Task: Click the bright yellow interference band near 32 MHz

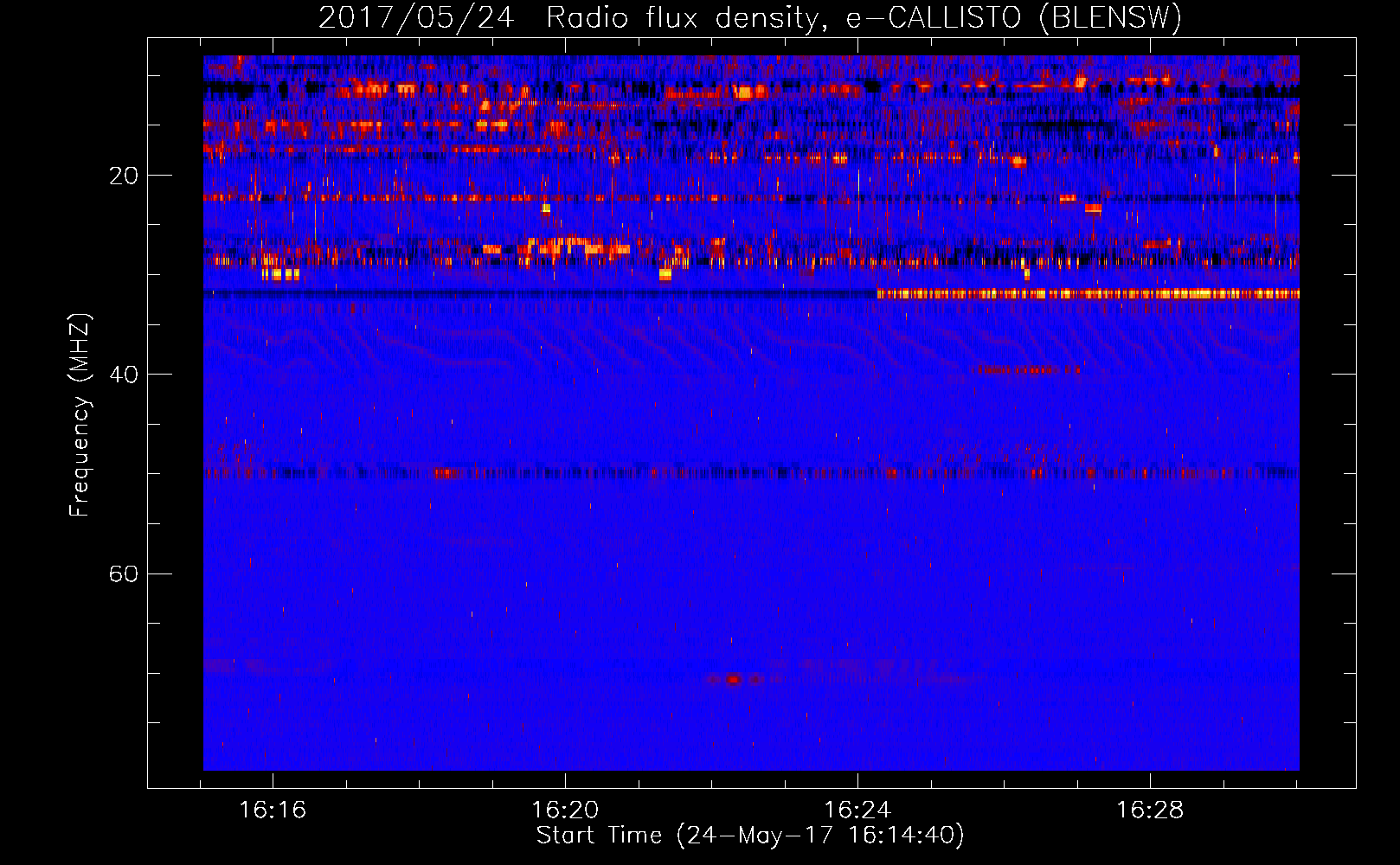Action: pyautogui.click(x=1088, y=294)
